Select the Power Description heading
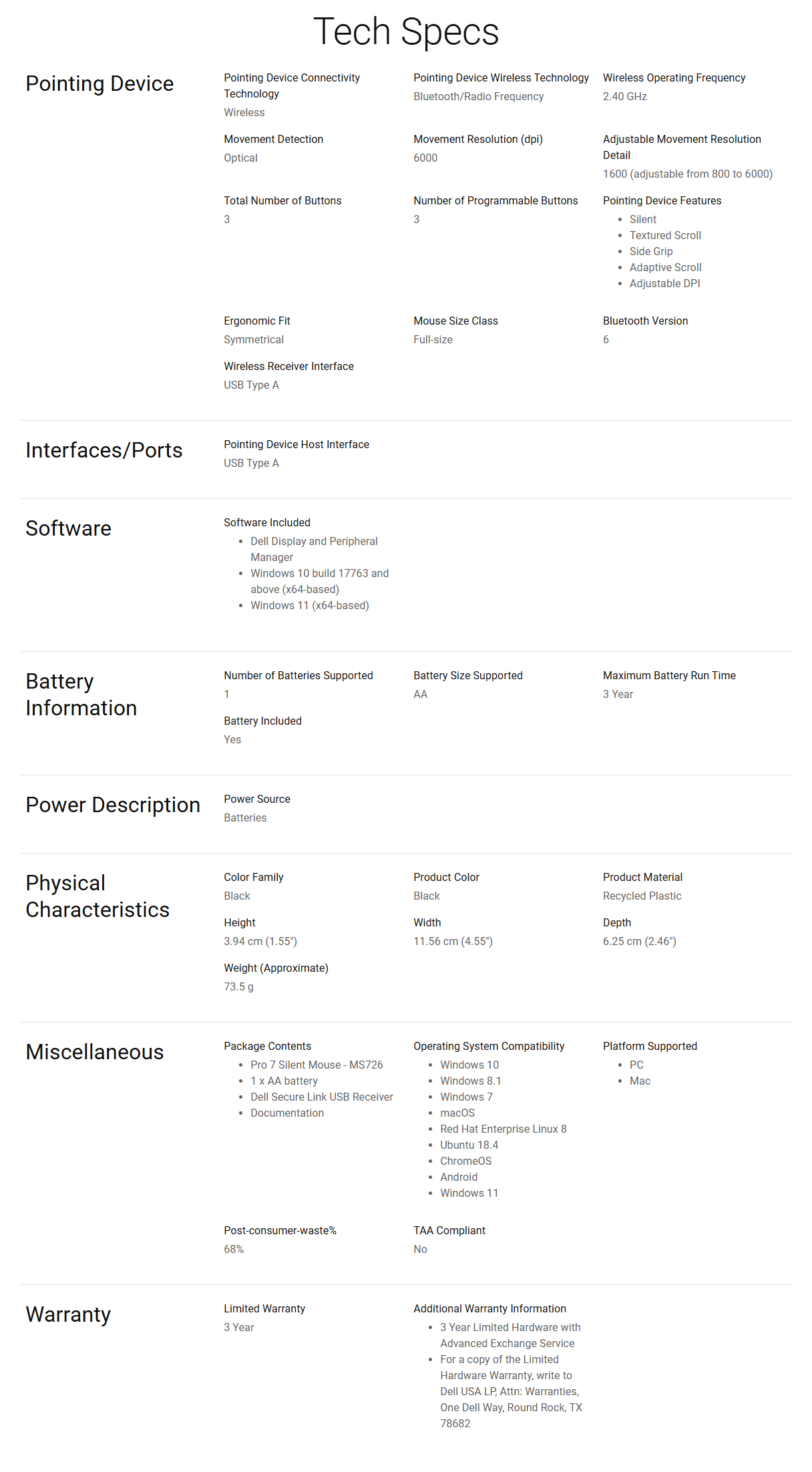The width and height of the screenshot is (812, 1472). pyautogui.click(x=113, y=805)
